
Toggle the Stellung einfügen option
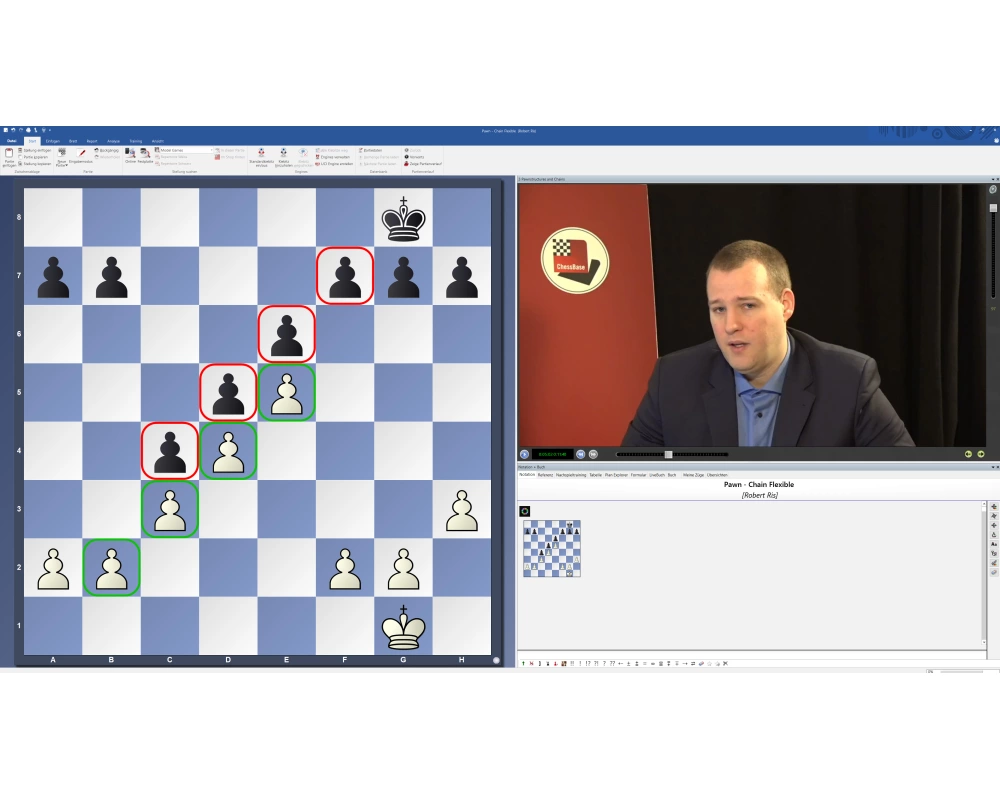(34, 150)
